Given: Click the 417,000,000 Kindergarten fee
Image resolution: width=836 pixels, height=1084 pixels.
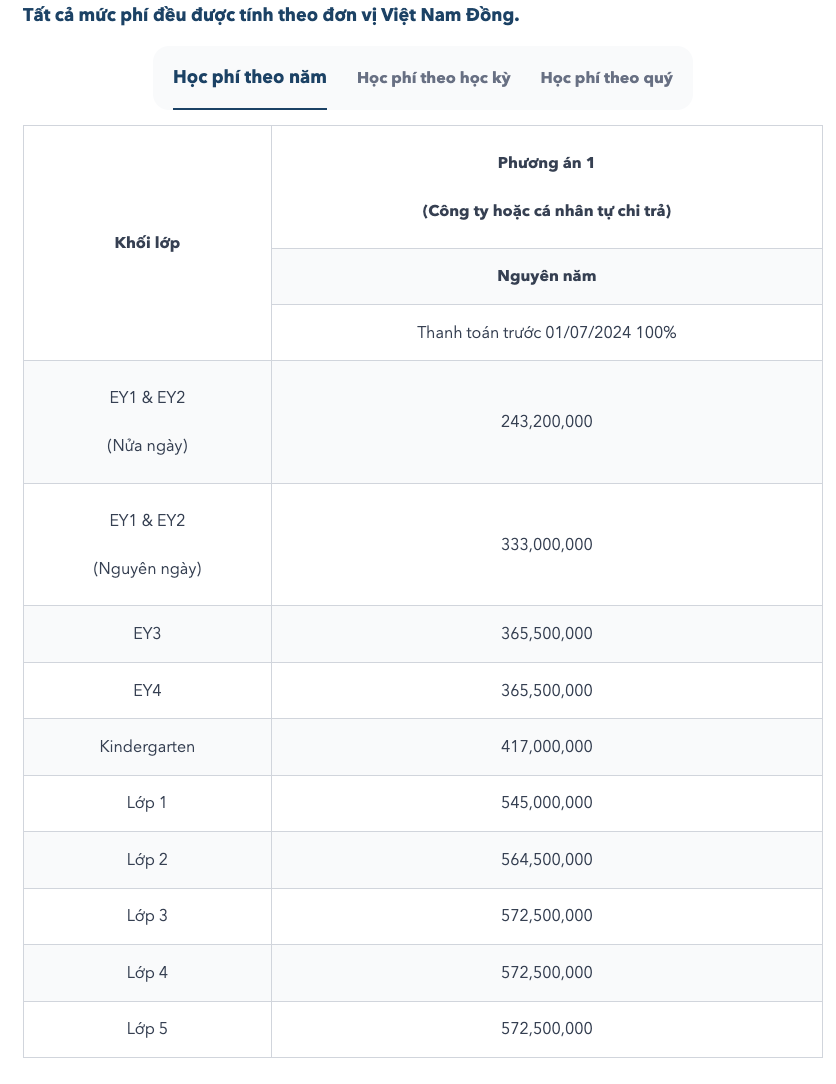Looking at the screenshot, I should [546, 747].
